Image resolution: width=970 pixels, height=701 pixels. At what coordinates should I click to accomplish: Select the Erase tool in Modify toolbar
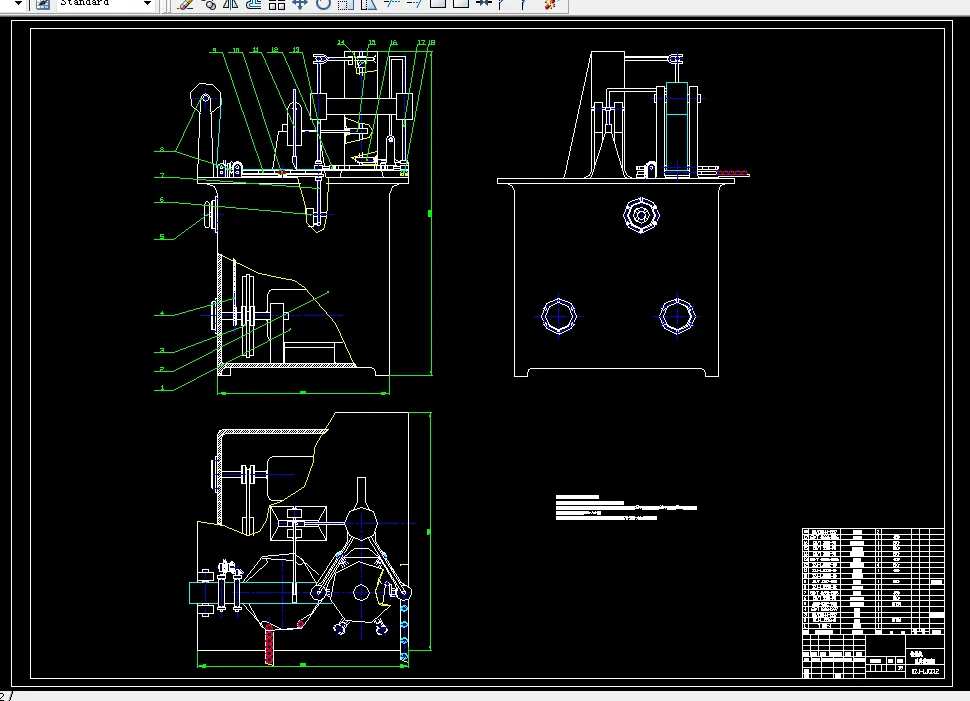pos(185,4)
